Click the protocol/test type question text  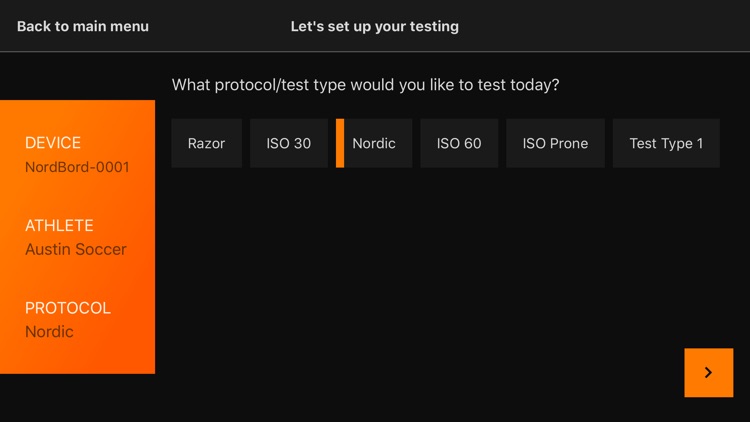365,85
